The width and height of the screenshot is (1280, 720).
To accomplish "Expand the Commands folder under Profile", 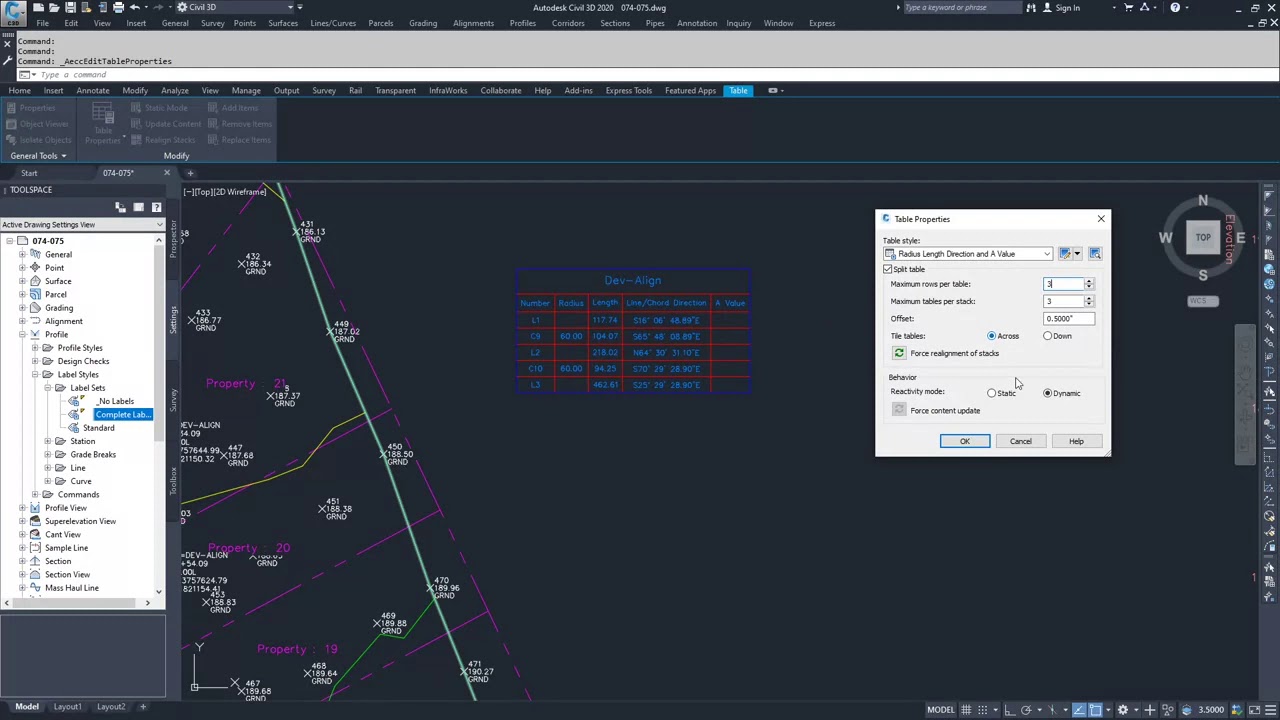I will [x=35, y=494].
